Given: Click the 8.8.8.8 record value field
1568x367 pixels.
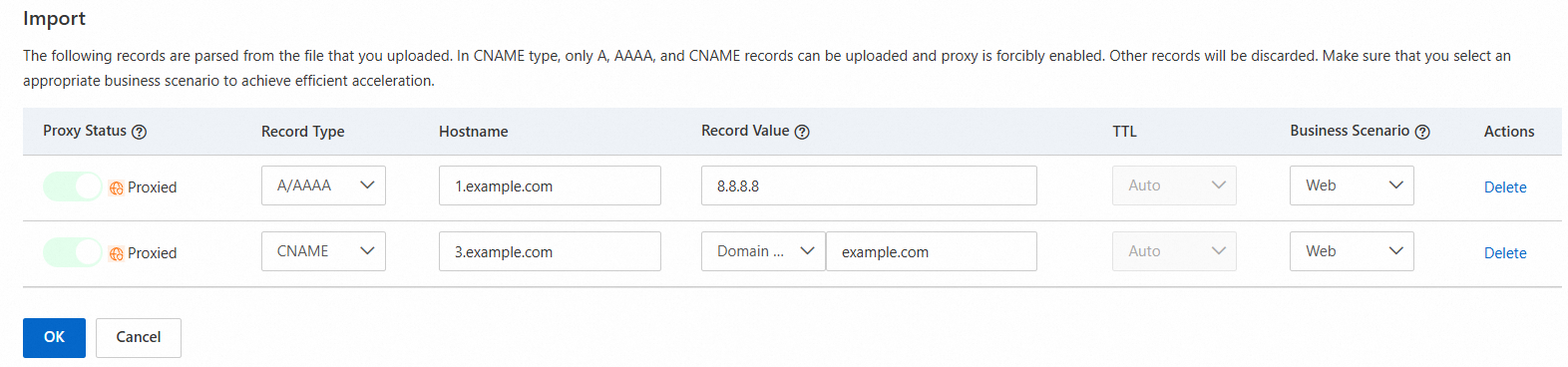Looking at the screenshot, I should (869, 185).
